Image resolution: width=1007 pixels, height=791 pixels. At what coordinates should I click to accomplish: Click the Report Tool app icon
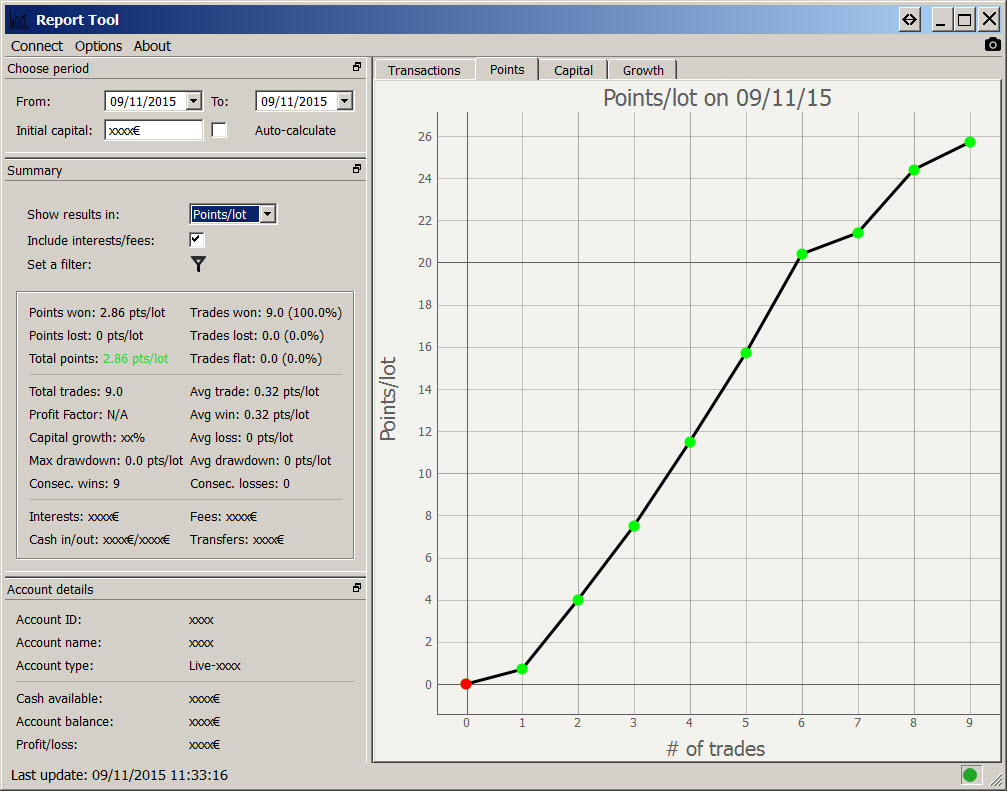coord(19,20)
